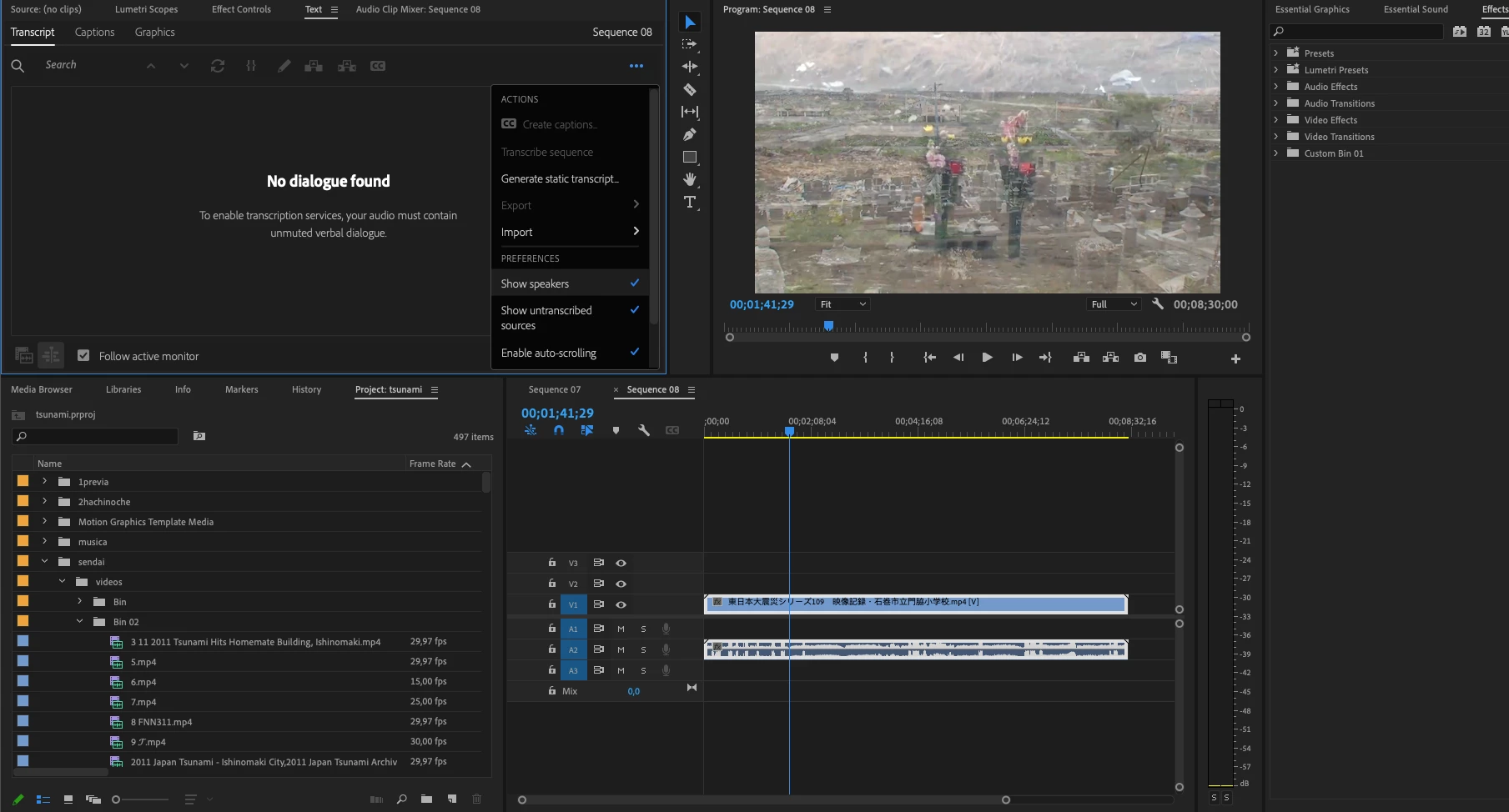
Task: Open the Fit zoom level dropdown
Action: (x=843, y=304)
